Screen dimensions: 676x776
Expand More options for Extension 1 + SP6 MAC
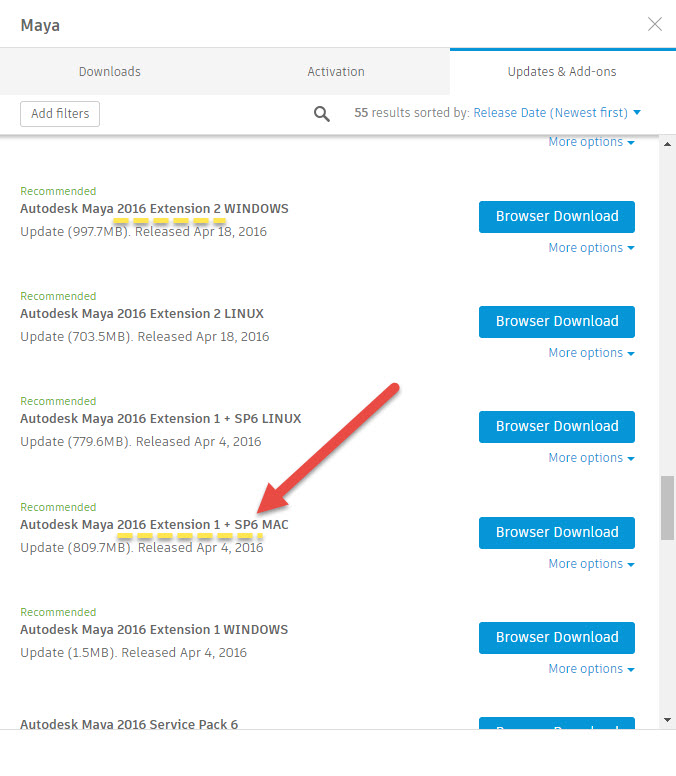point(591,564)
